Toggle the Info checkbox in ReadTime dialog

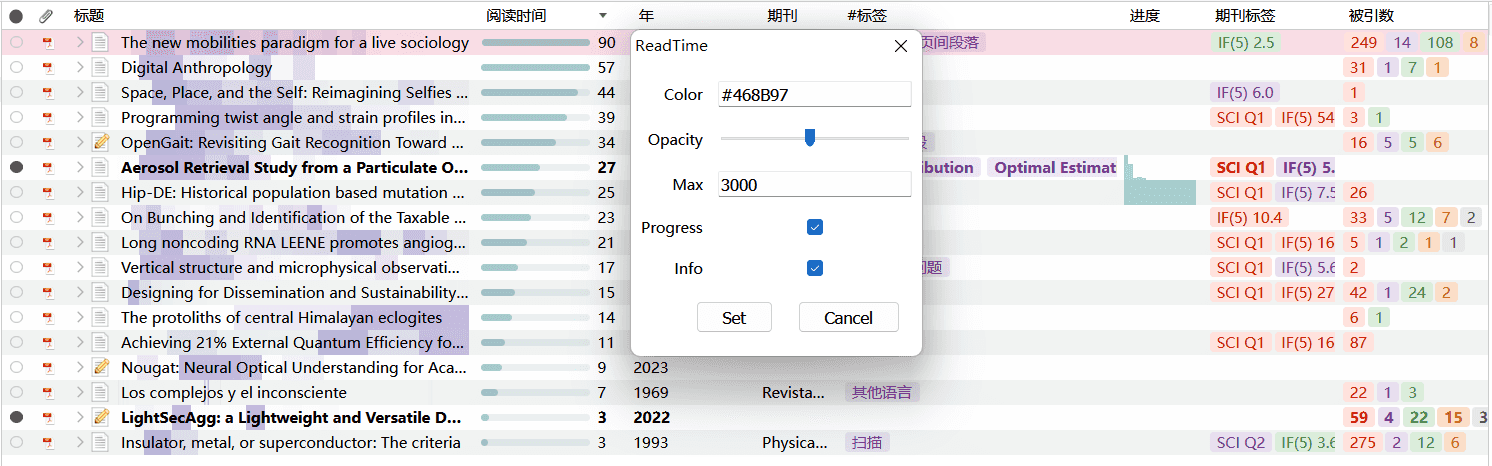point(815,268)
